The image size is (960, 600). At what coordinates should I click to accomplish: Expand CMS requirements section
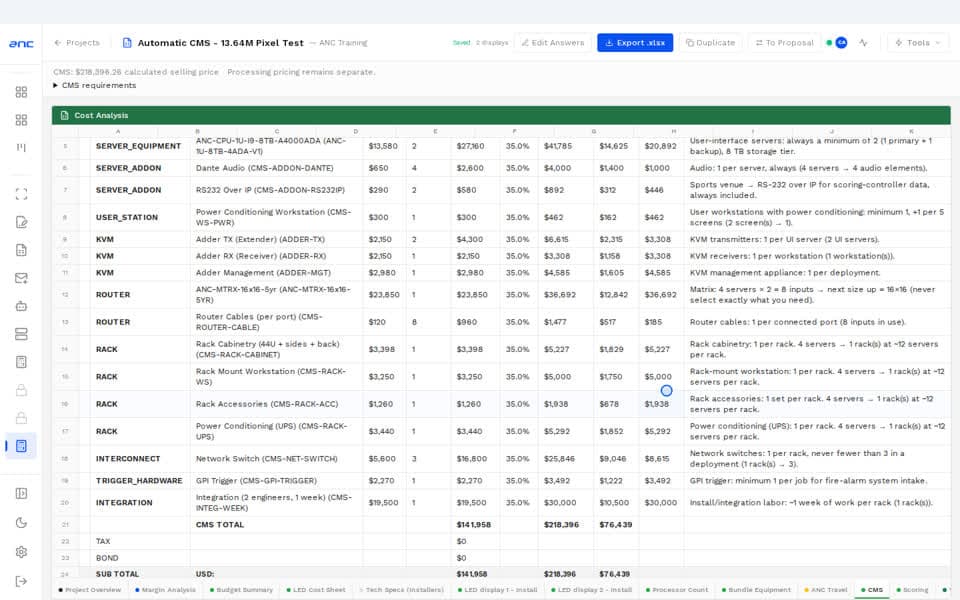click(x=94, y=85)
